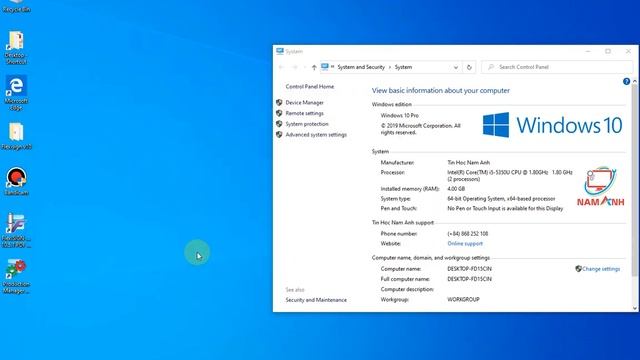Click the manufacturer value Tin Hoc Nam Anh
640x360 pixels.
468,162
